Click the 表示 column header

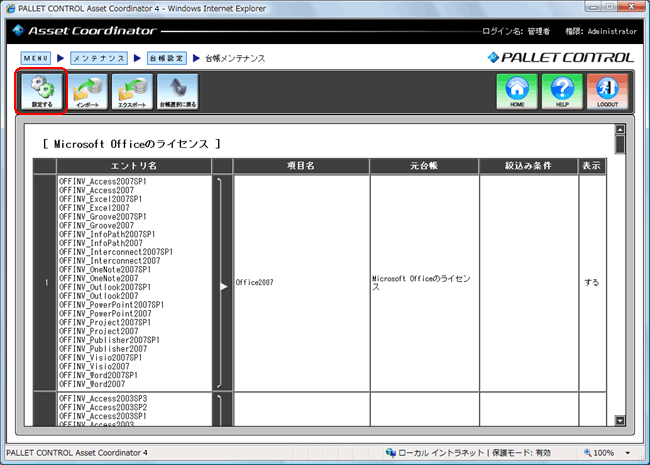click(592, 166)
